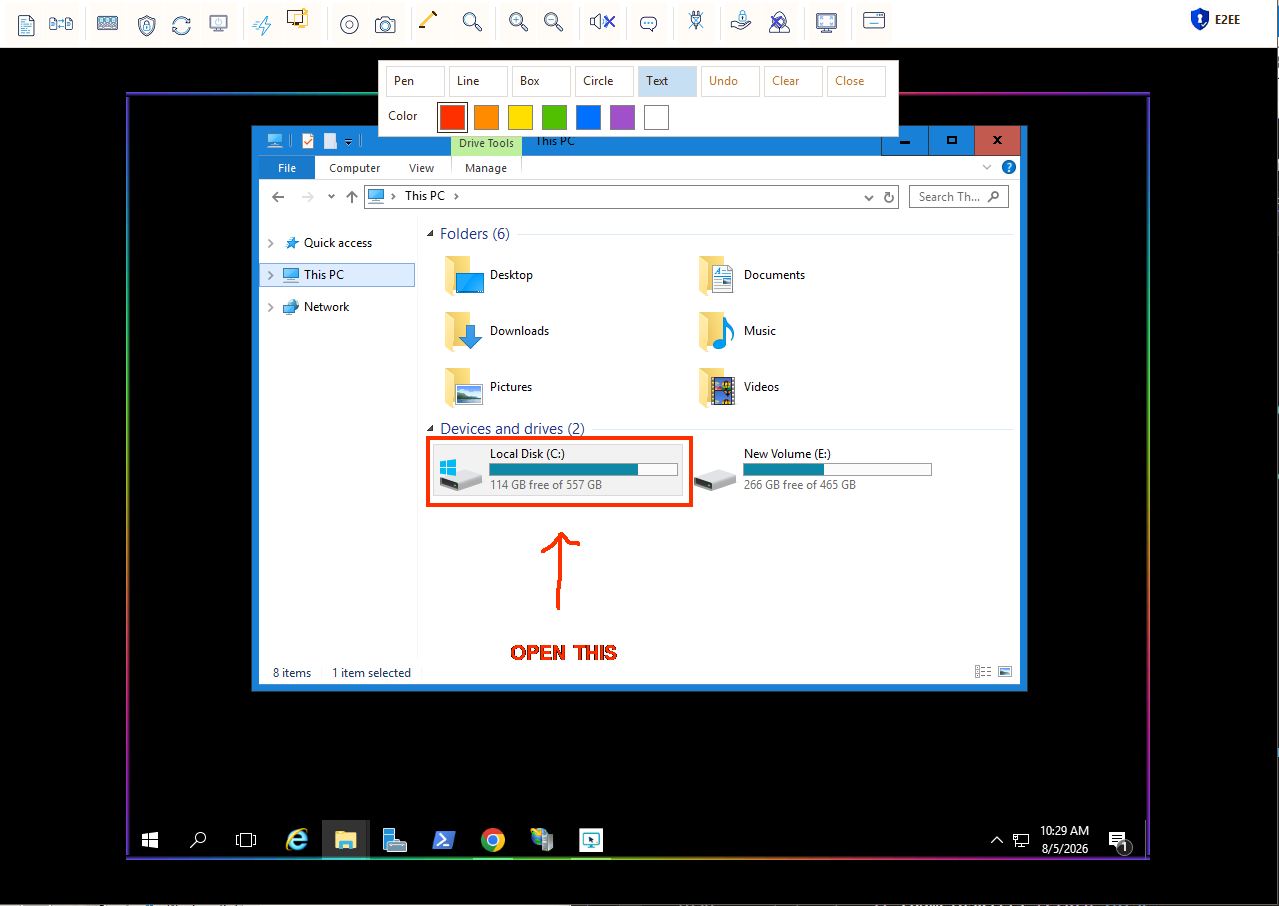The width and height of the screenshot is (1279, 906).
Task: Open the Quick Access Toolbar customize dropdown
Action: point(348,143)
